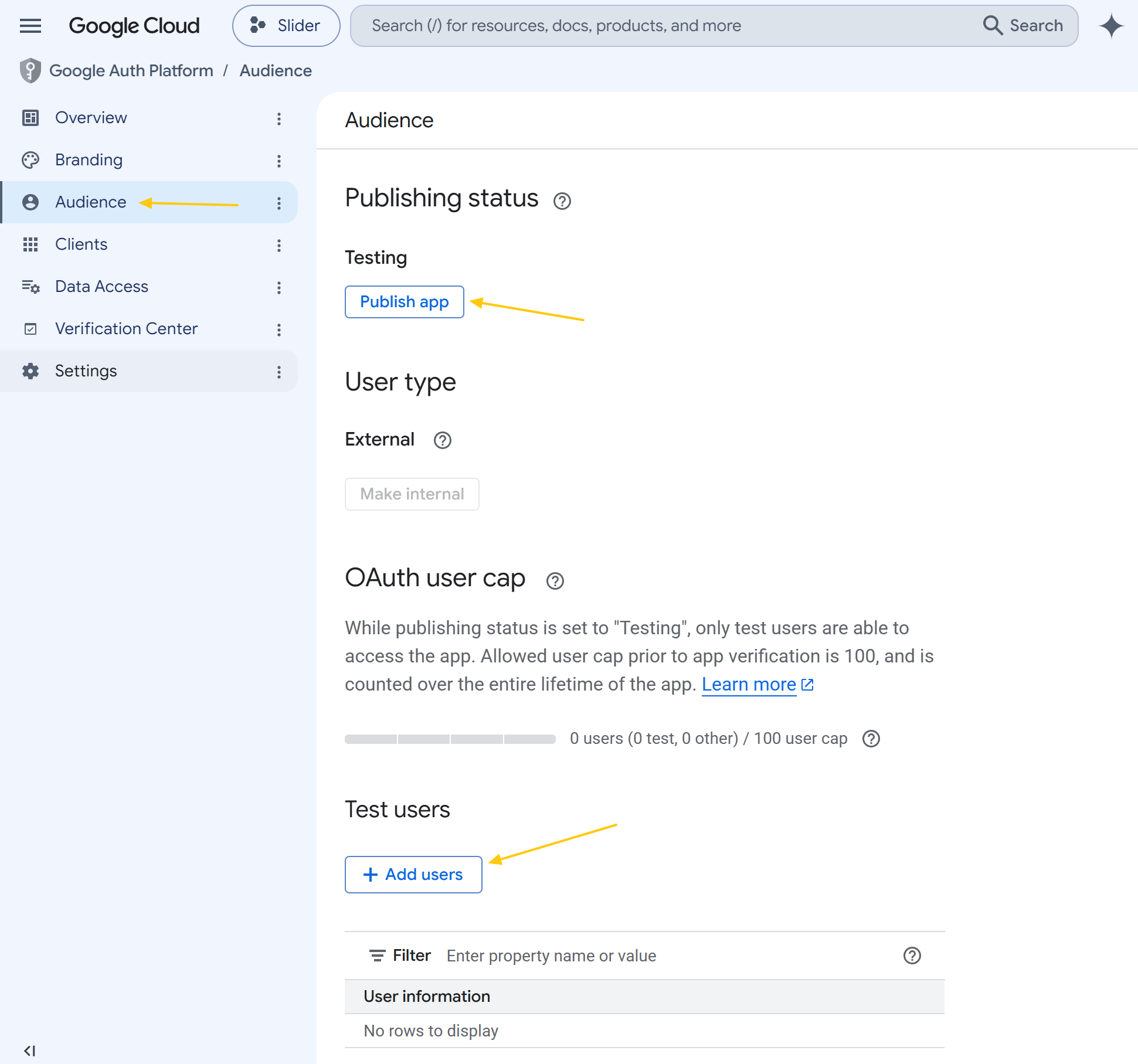The height and width of the screenshot is (1064, 1138).
Task: Open the three-dot menu beside Verification Center
Action: [279, 330]
